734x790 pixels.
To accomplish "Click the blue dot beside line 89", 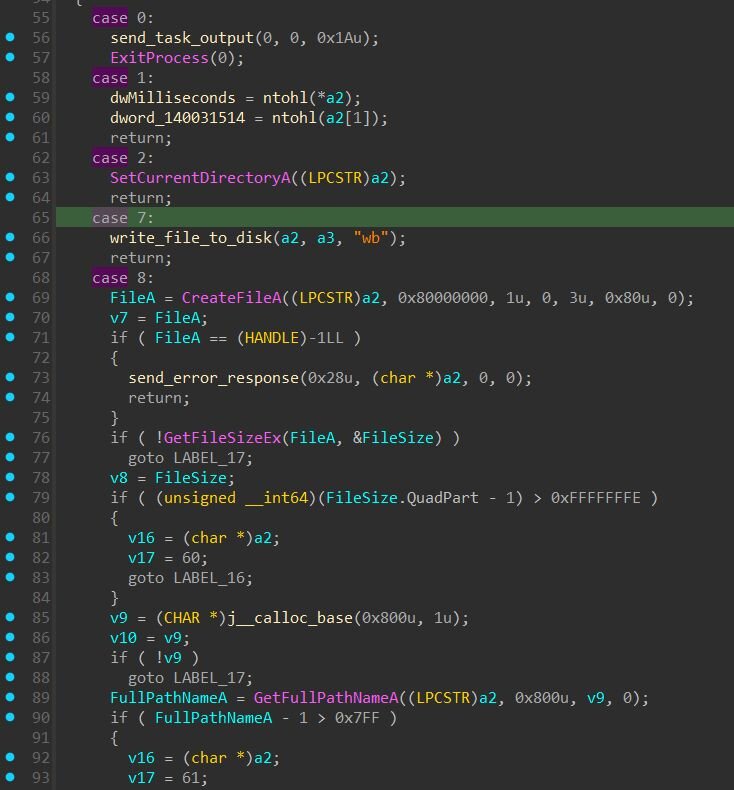I will coord(10,697).
